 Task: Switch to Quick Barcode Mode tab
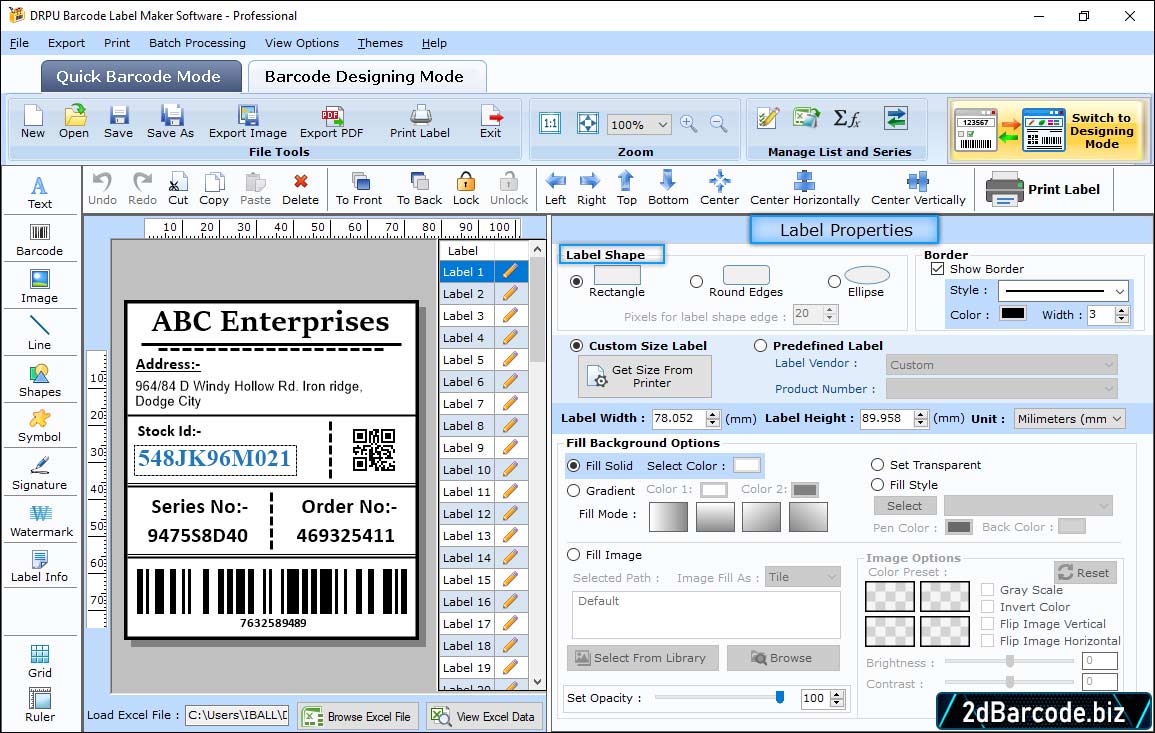click(x=141, y=77)
